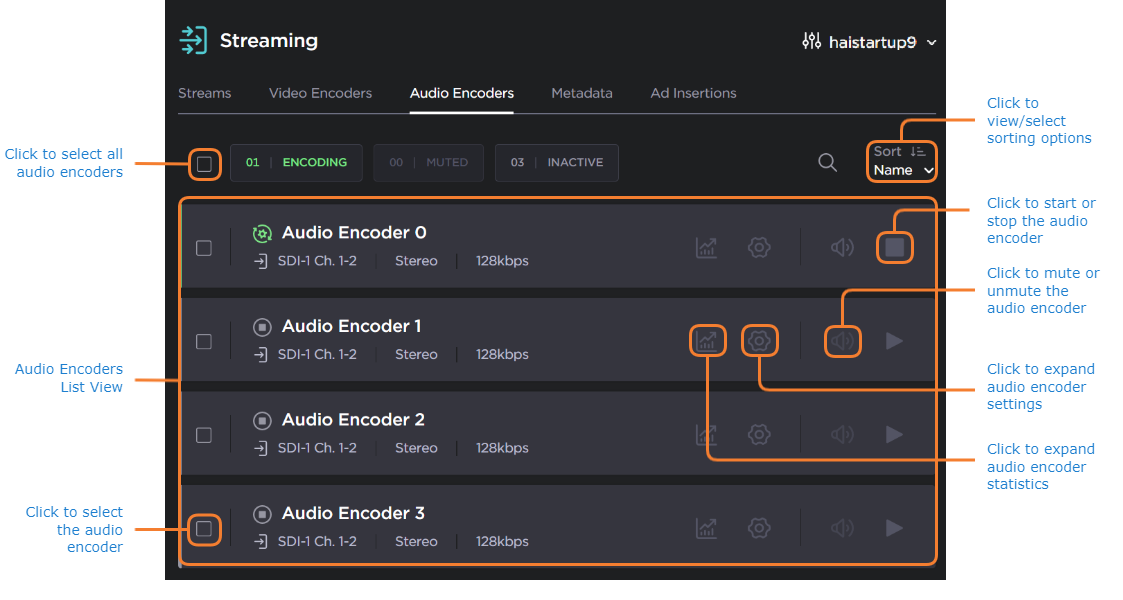The width and height of the screenshot is (1123, 600).
Task: Filter by the 01 Encoding status button
Action: [x=296, y=163]
